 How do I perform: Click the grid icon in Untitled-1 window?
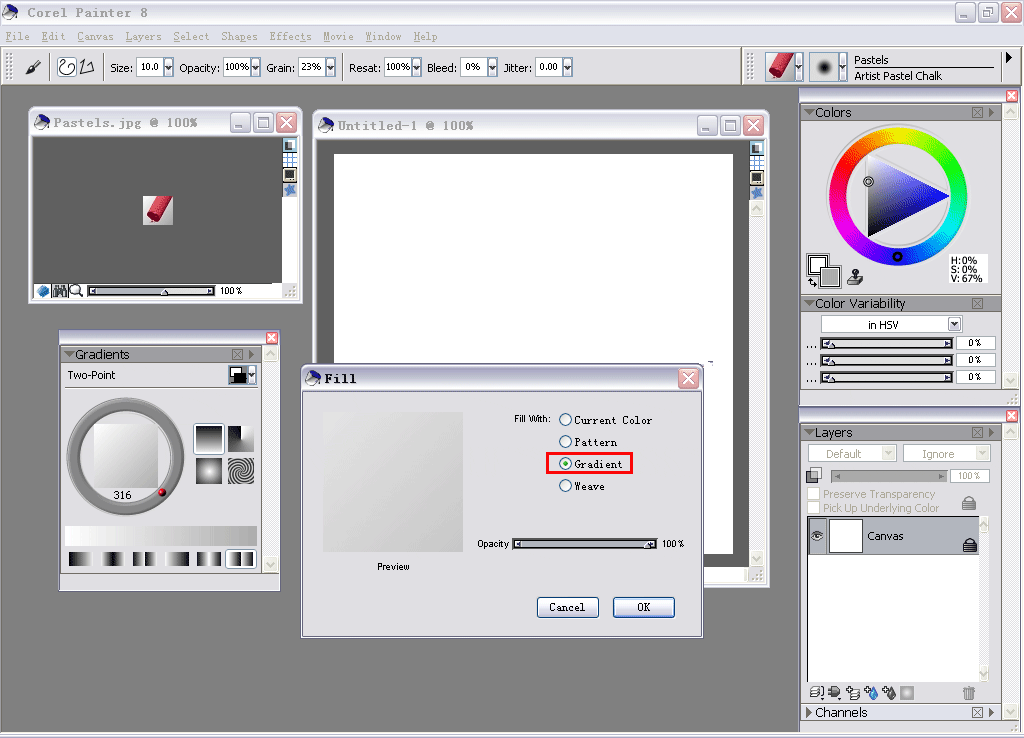[756, 163]
